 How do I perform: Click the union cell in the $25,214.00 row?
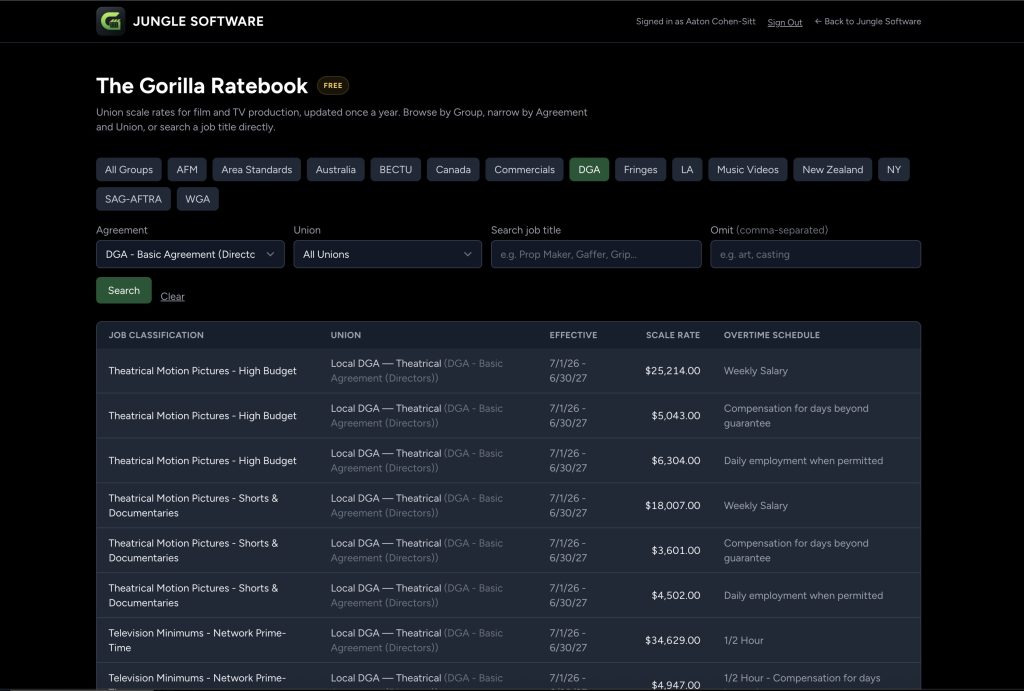coord(417,370)
